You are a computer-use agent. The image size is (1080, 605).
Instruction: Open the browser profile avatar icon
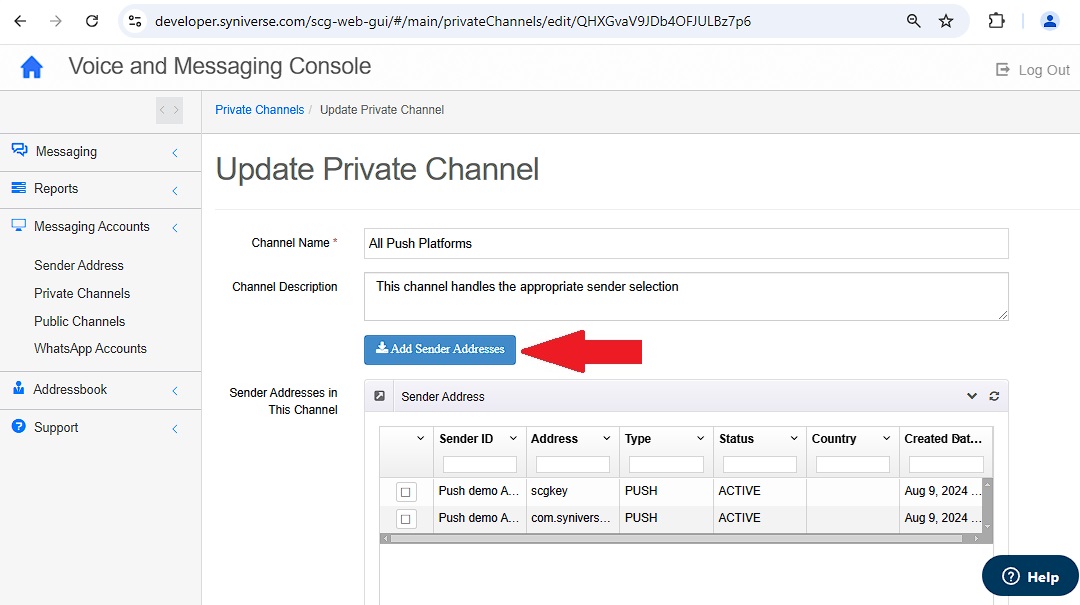(1050, 21)
